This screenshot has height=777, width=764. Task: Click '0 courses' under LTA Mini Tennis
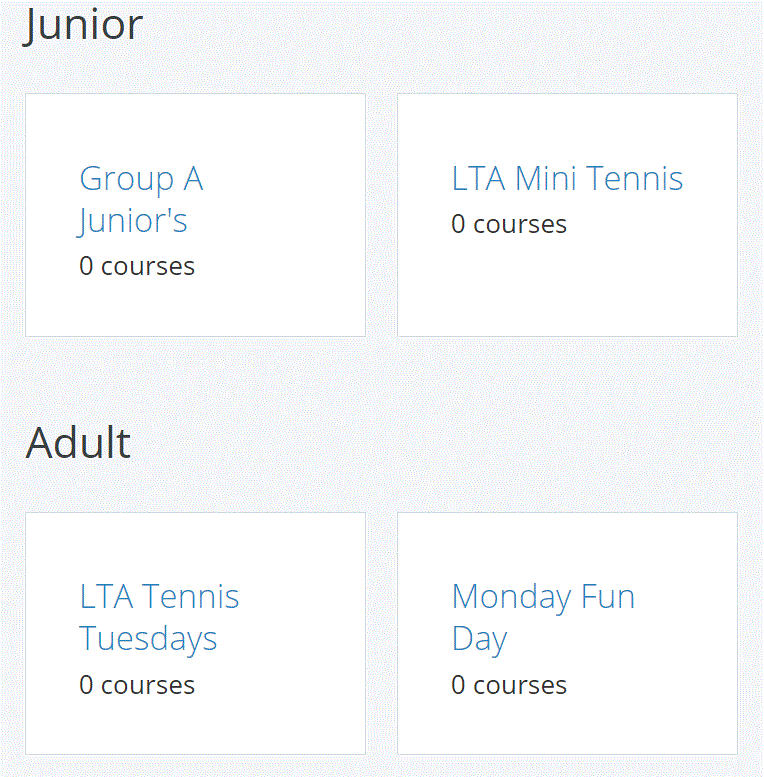tap(509, 224)
